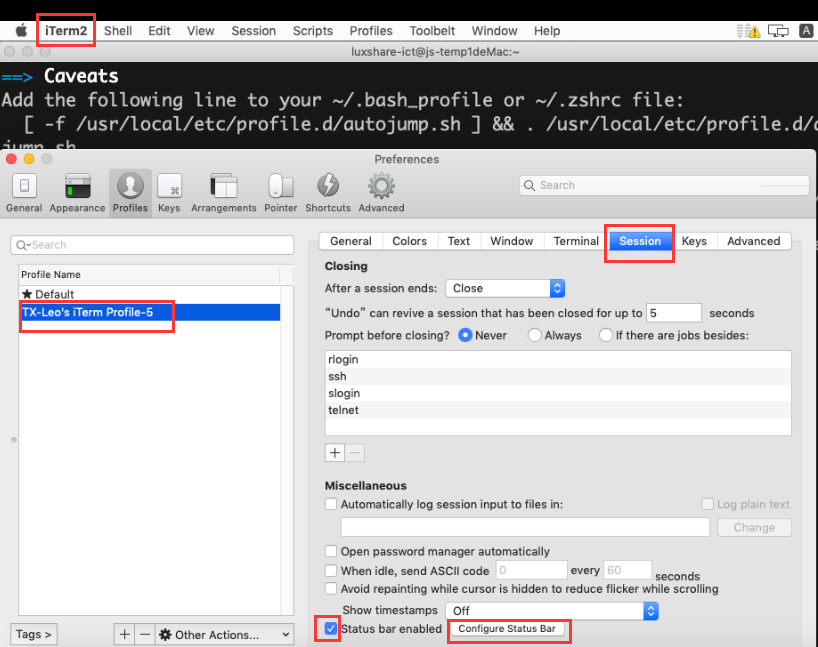Click the magnifier icon in preferences search

pos(529,185)
